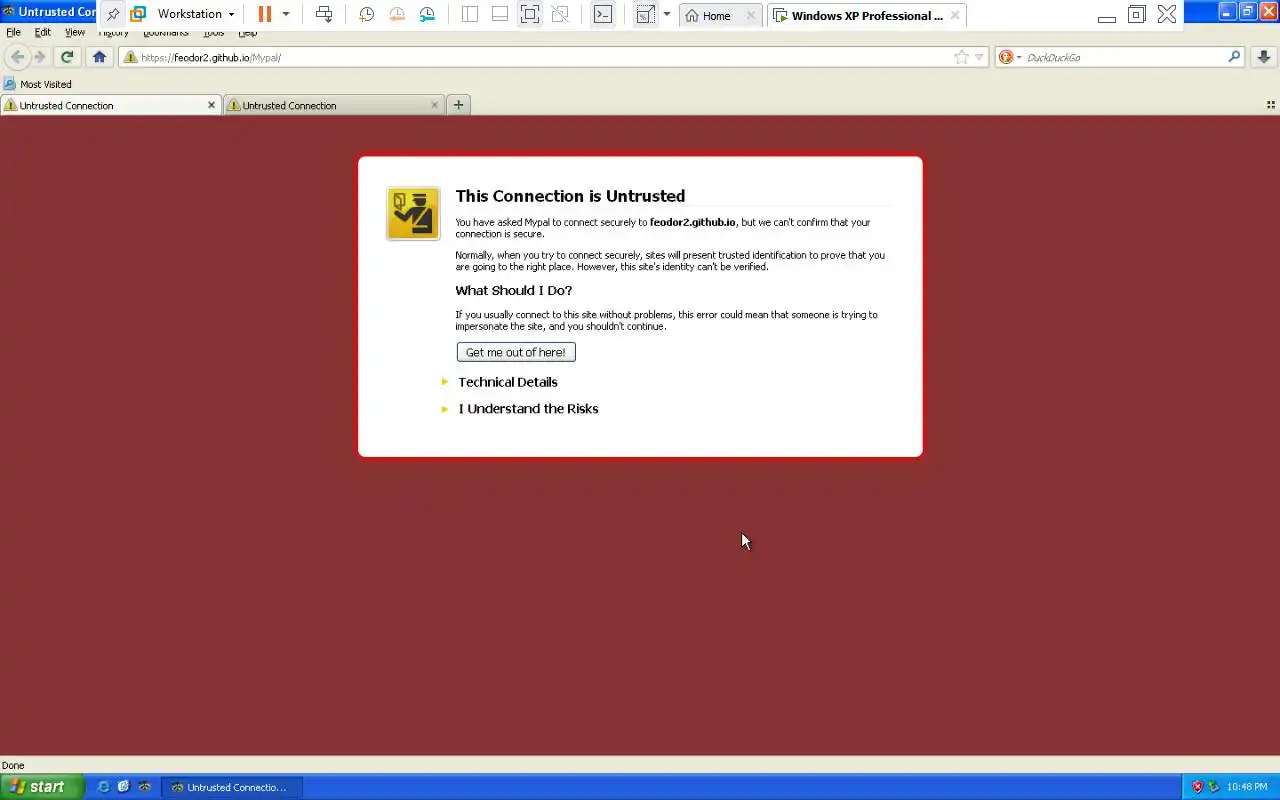Image resolution: width=1280 pixels, height=800 pixels.
Task: Send Ctrl+Alt+Del to the VM
Action: point(324,14)
